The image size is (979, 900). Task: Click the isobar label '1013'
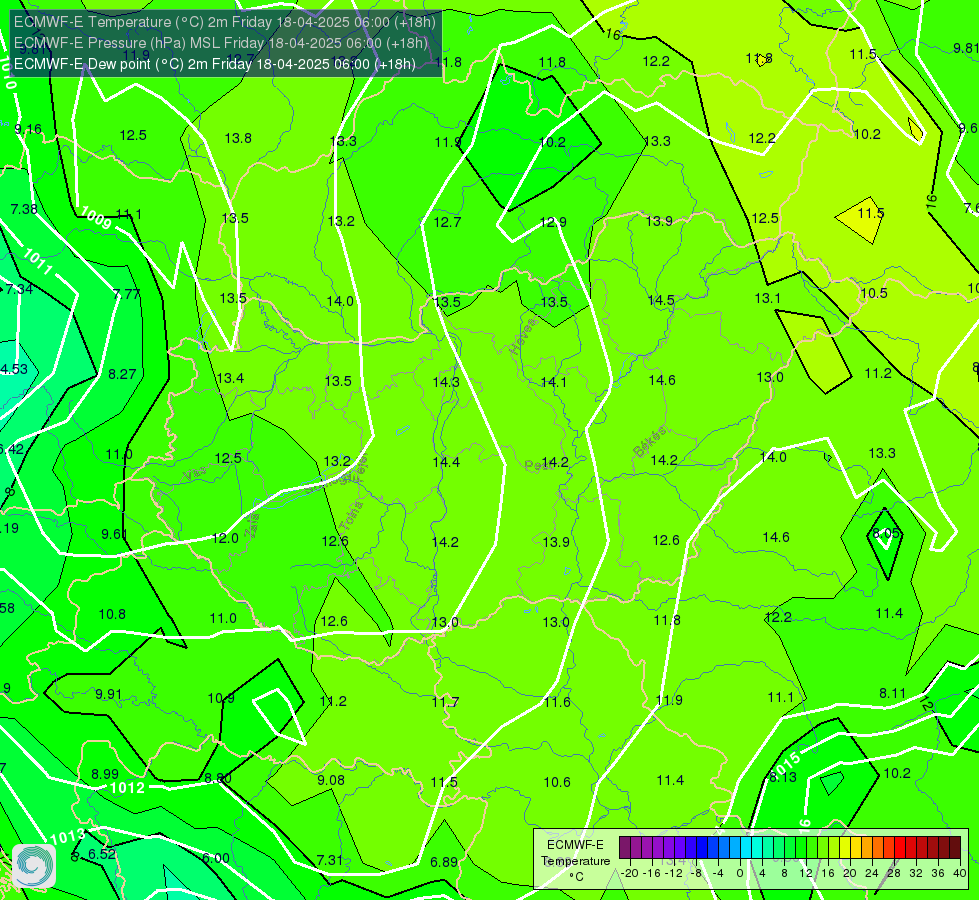67,837
